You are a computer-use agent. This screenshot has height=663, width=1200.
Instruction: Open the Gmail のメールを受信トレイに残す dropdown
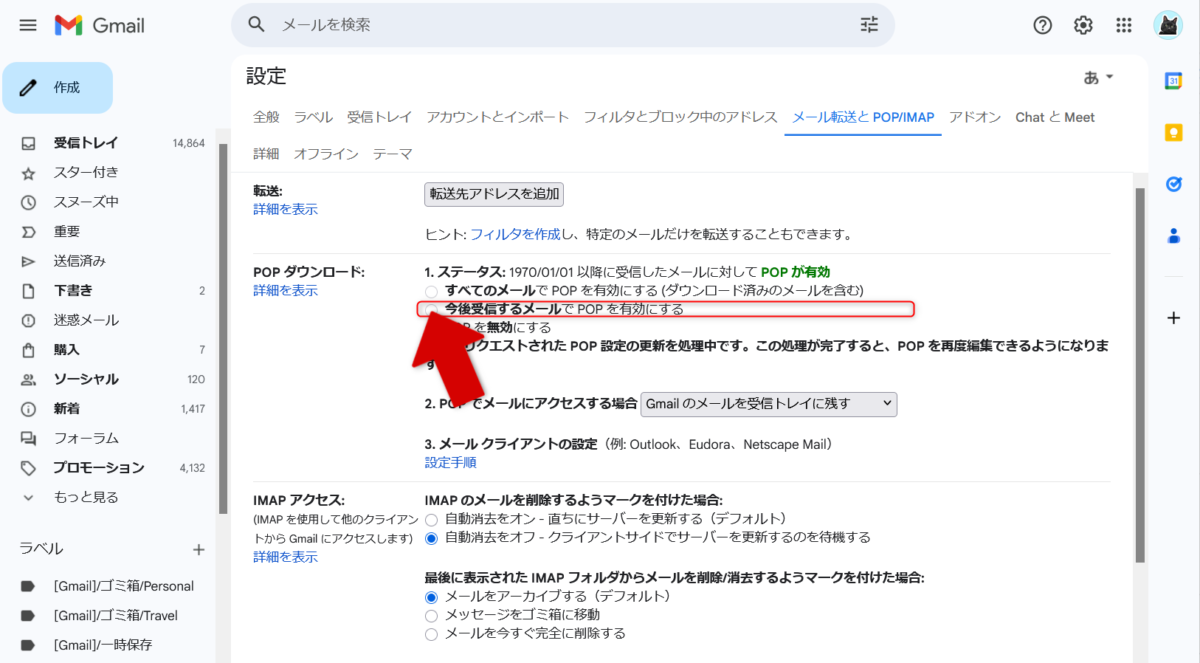point(768,404)
